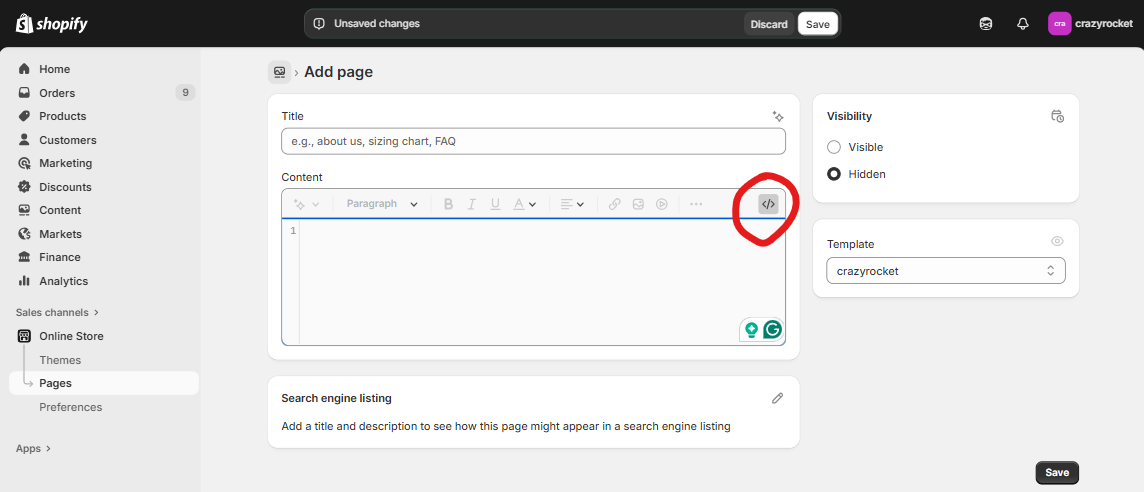Select the Visible radio button

click(834, 147)
